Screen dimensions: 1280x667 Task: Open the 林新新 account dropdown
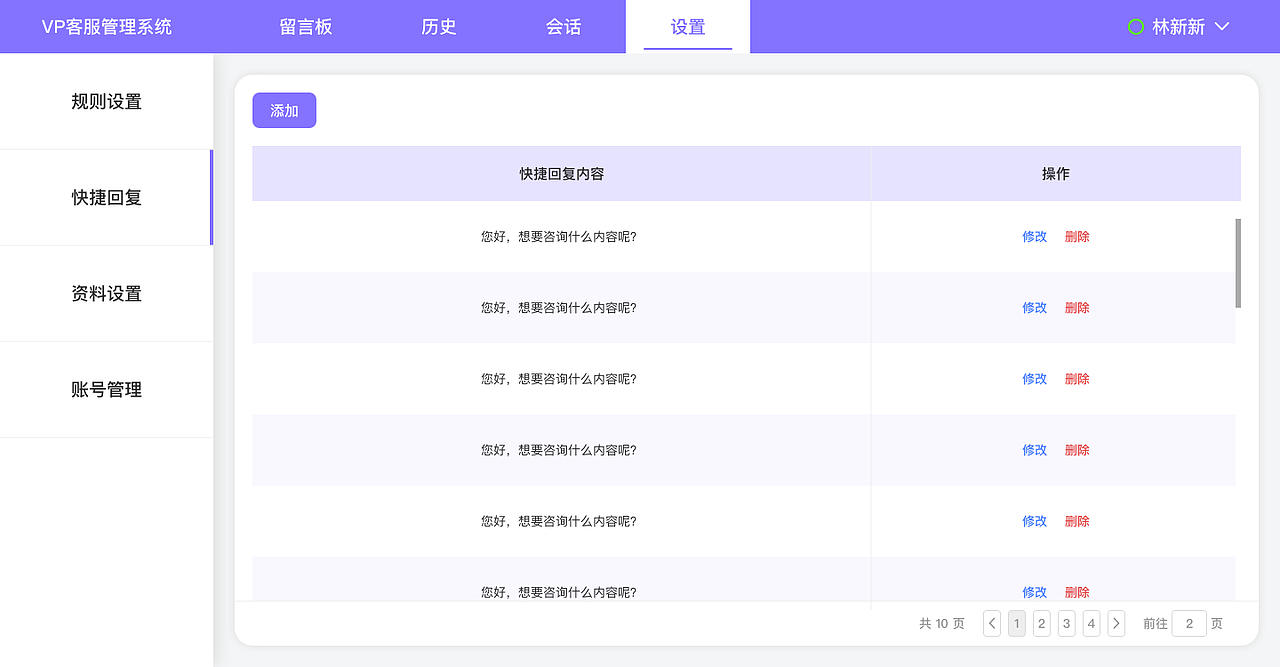pos(1180,26)
